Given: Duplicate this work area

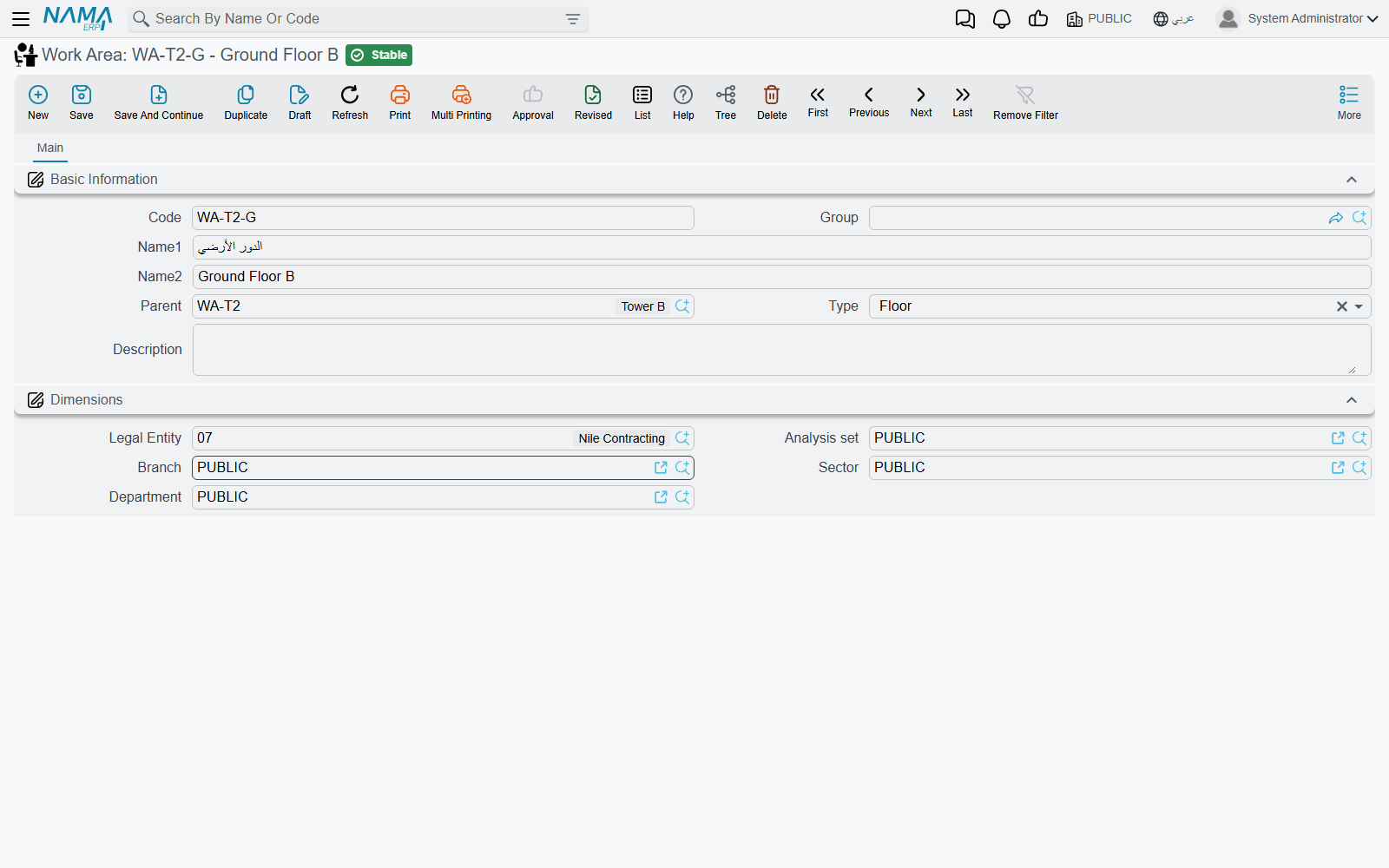Looking at the screenshot, I should (x=246, y=102).
